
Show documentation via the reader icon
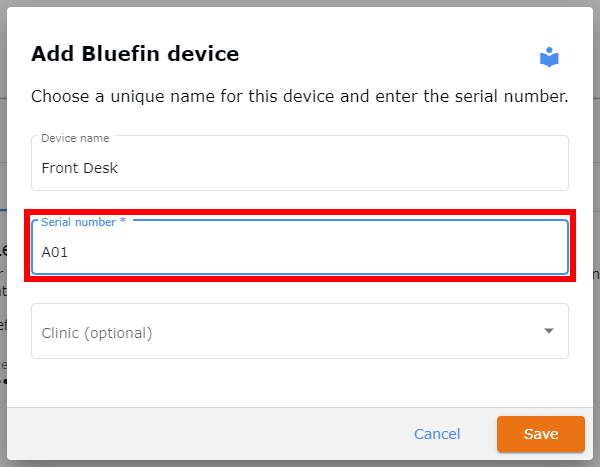(549, 57)
